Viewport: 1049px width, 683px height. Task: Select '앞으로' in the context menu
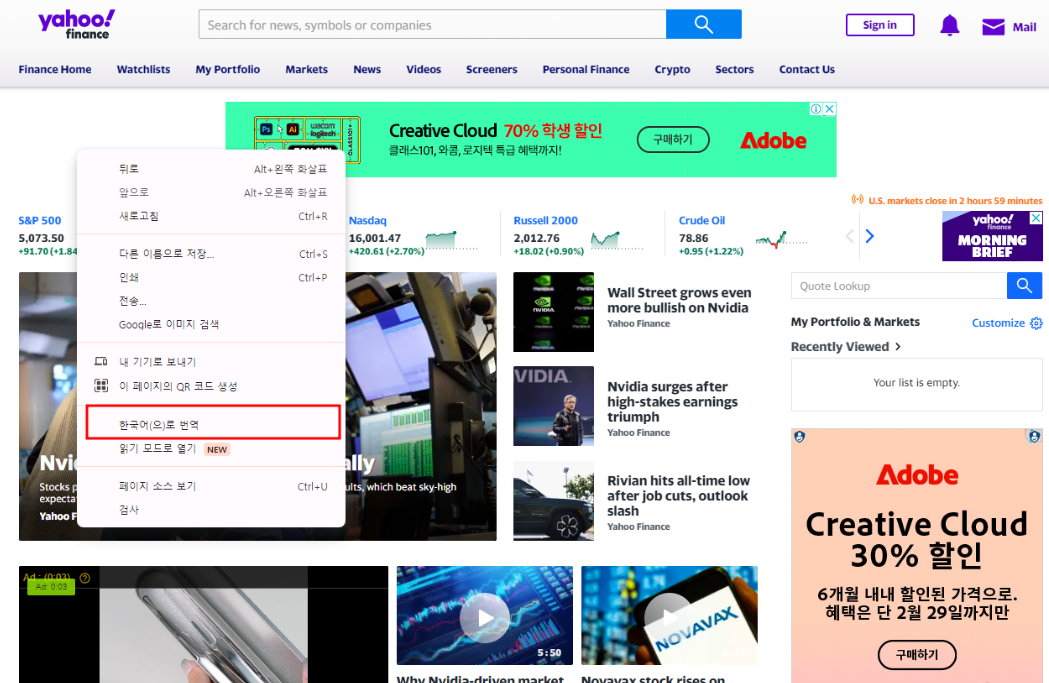tap(211, 192)
